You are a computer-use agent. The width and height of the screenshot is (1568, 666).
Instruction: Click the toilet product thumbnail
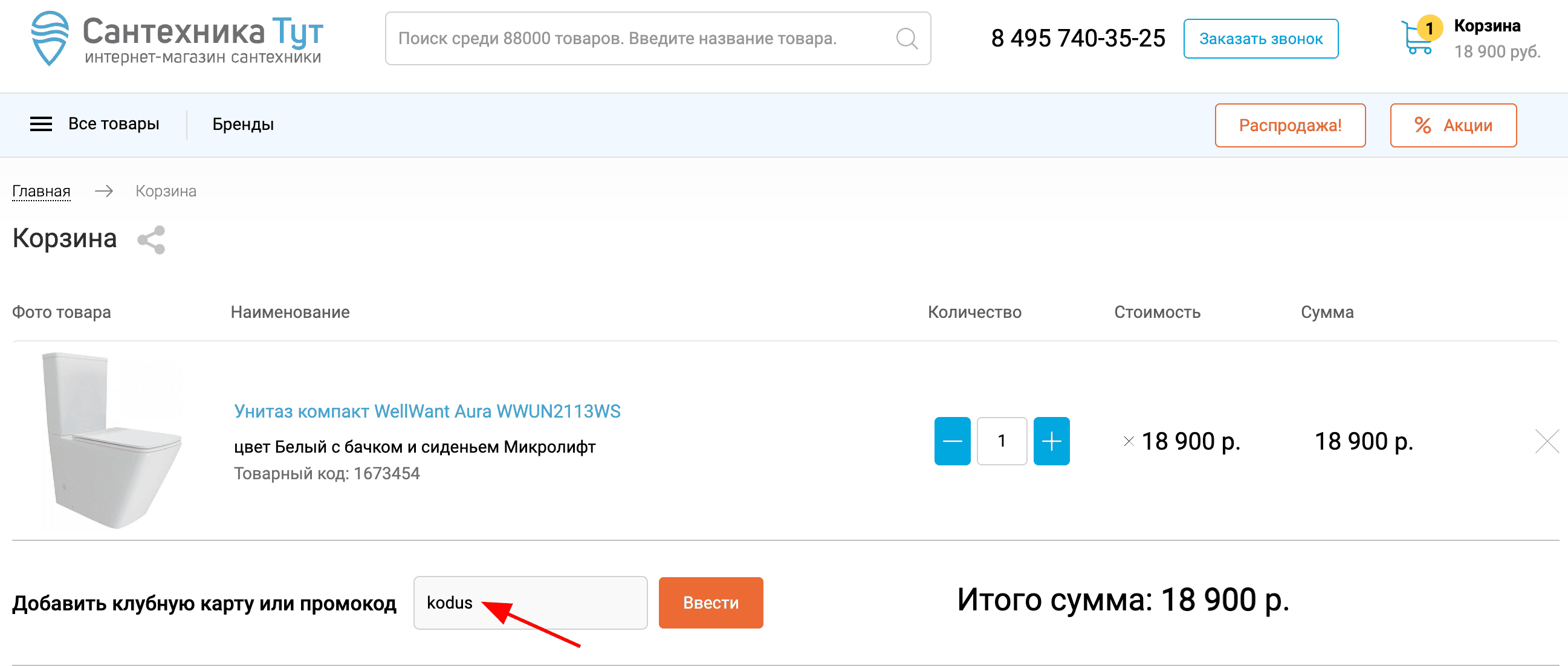pos(111,439)
